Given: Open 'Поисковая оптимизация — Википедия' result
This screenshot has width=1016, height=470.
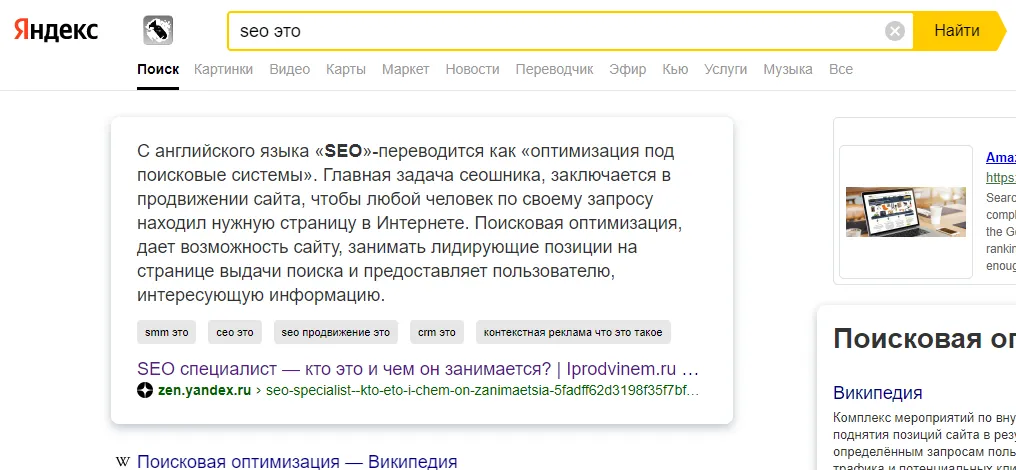Looking at the screenshot, I should [x=297, y=462].
